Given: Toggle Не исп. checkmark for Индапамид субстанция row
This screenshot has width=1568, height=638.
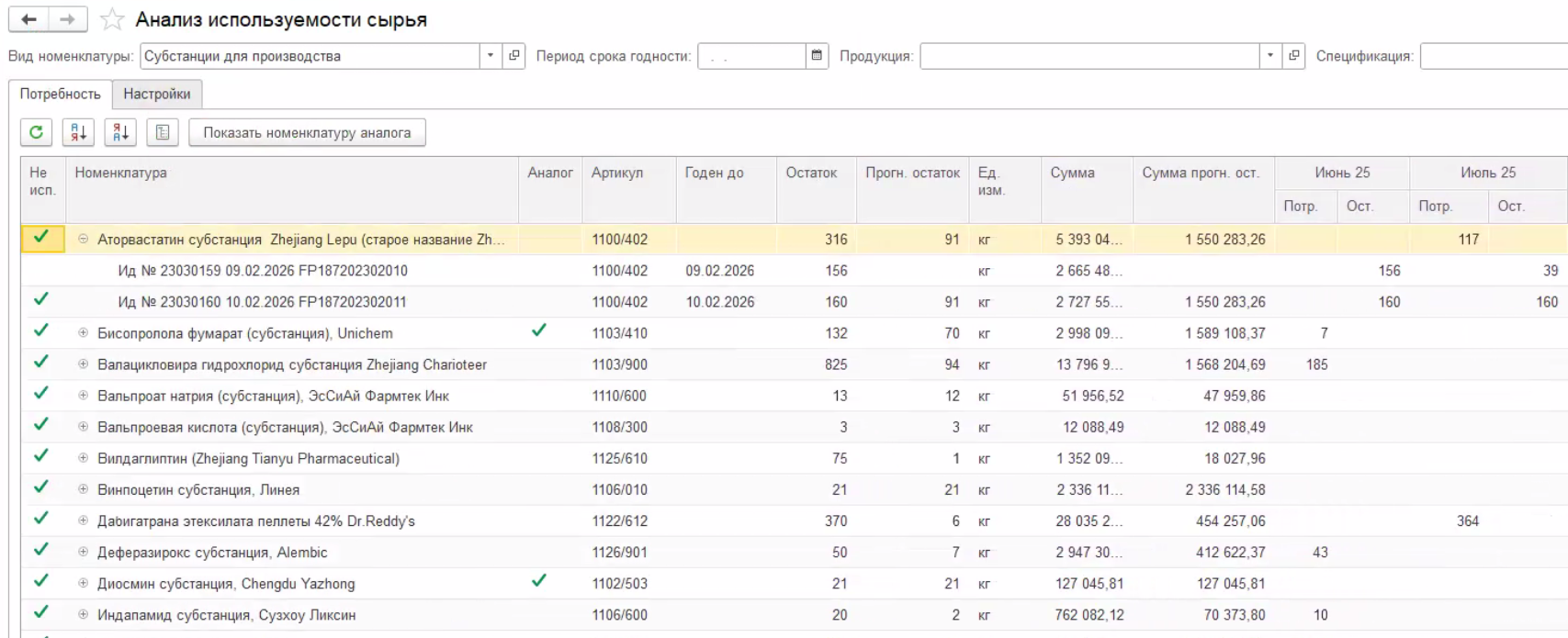Looking at the screenshot, I should pos(40,612).
